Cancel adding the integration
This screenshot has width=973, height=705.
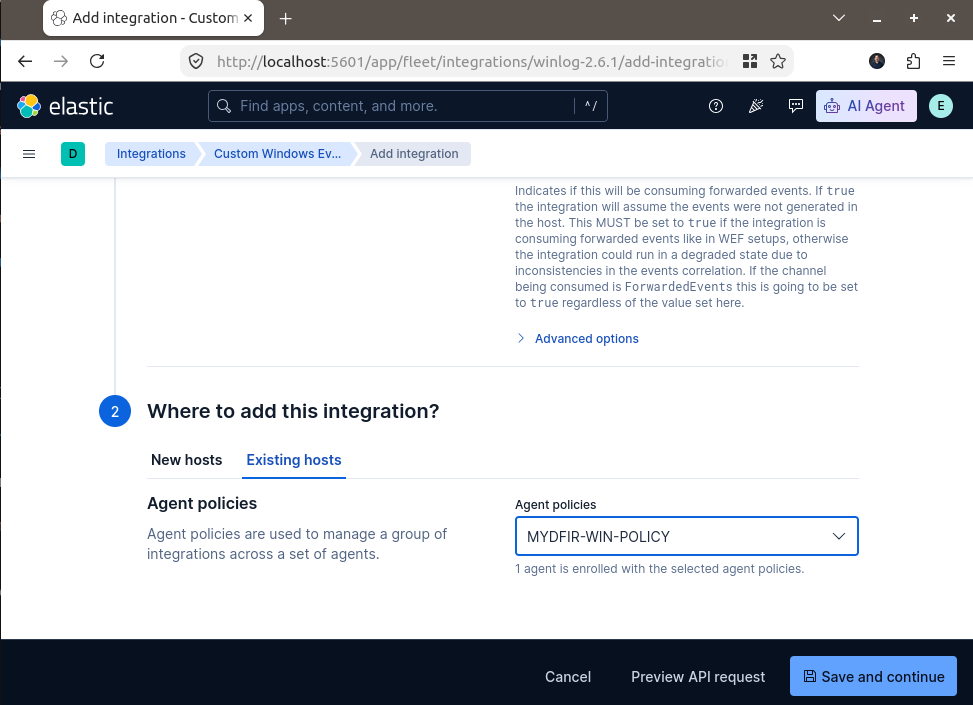[568, 676]
